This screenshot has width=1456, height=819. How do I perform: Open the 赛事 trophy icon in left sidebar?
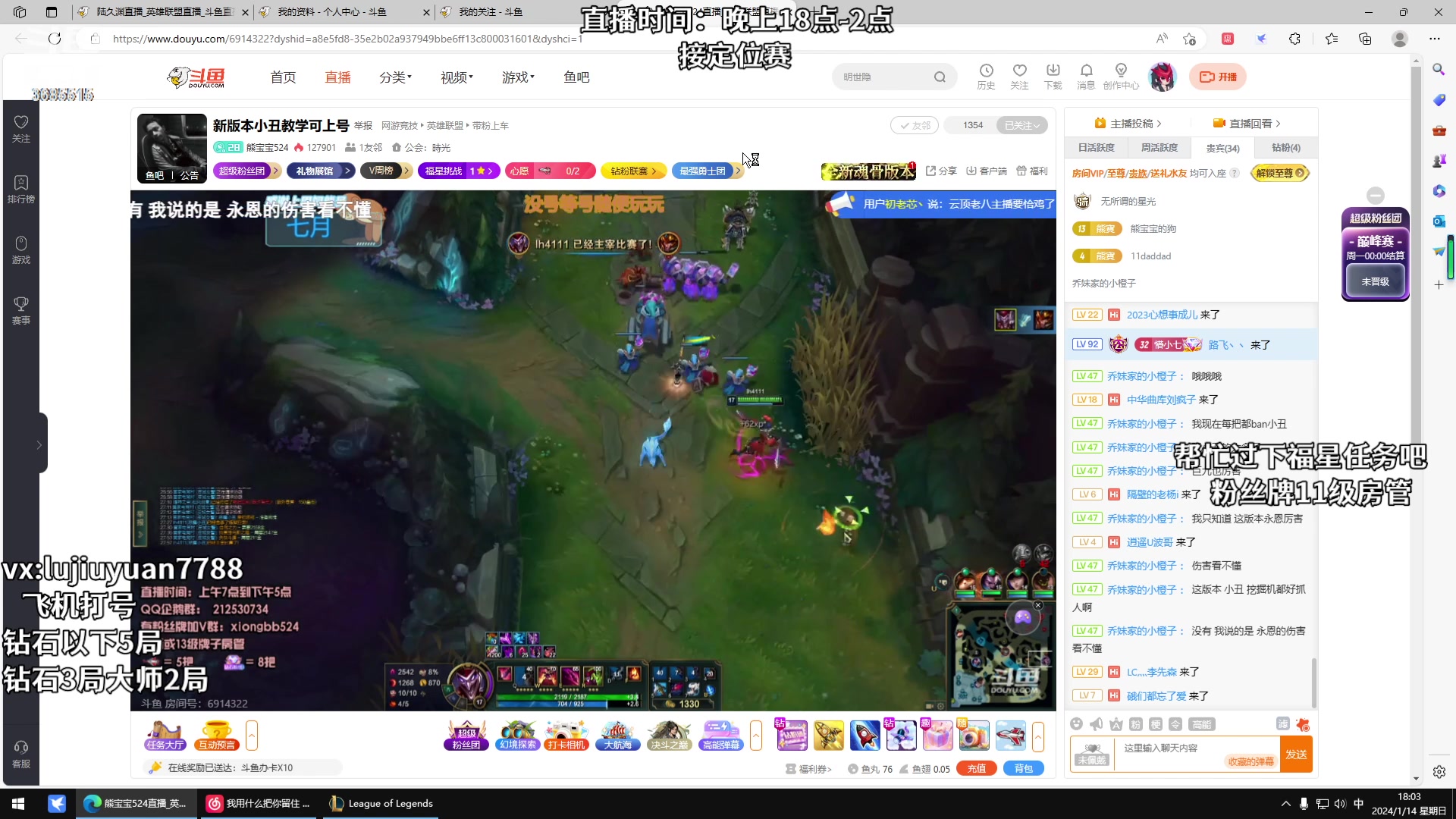(21, 311)
